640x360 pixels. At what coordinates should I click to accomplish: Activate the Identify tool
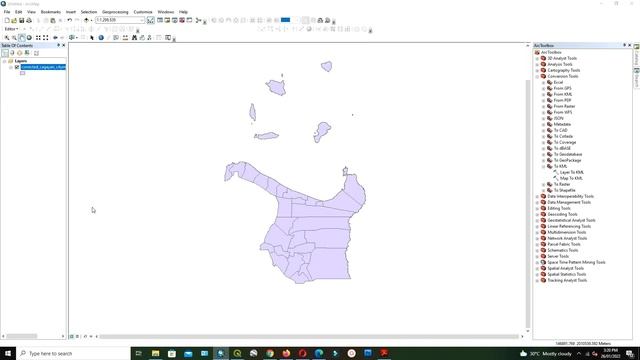tap(101, 38)
